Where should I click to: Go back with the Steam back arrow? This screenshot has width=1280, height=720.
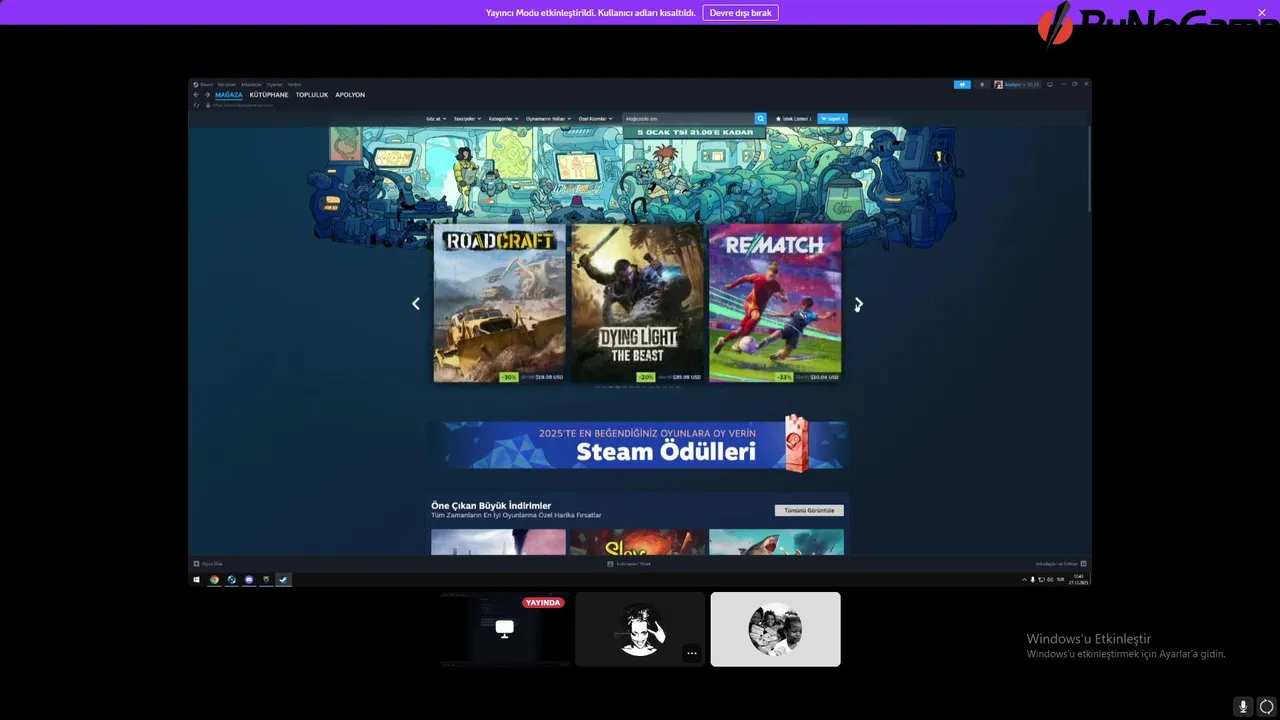click(x=196, y=95)
